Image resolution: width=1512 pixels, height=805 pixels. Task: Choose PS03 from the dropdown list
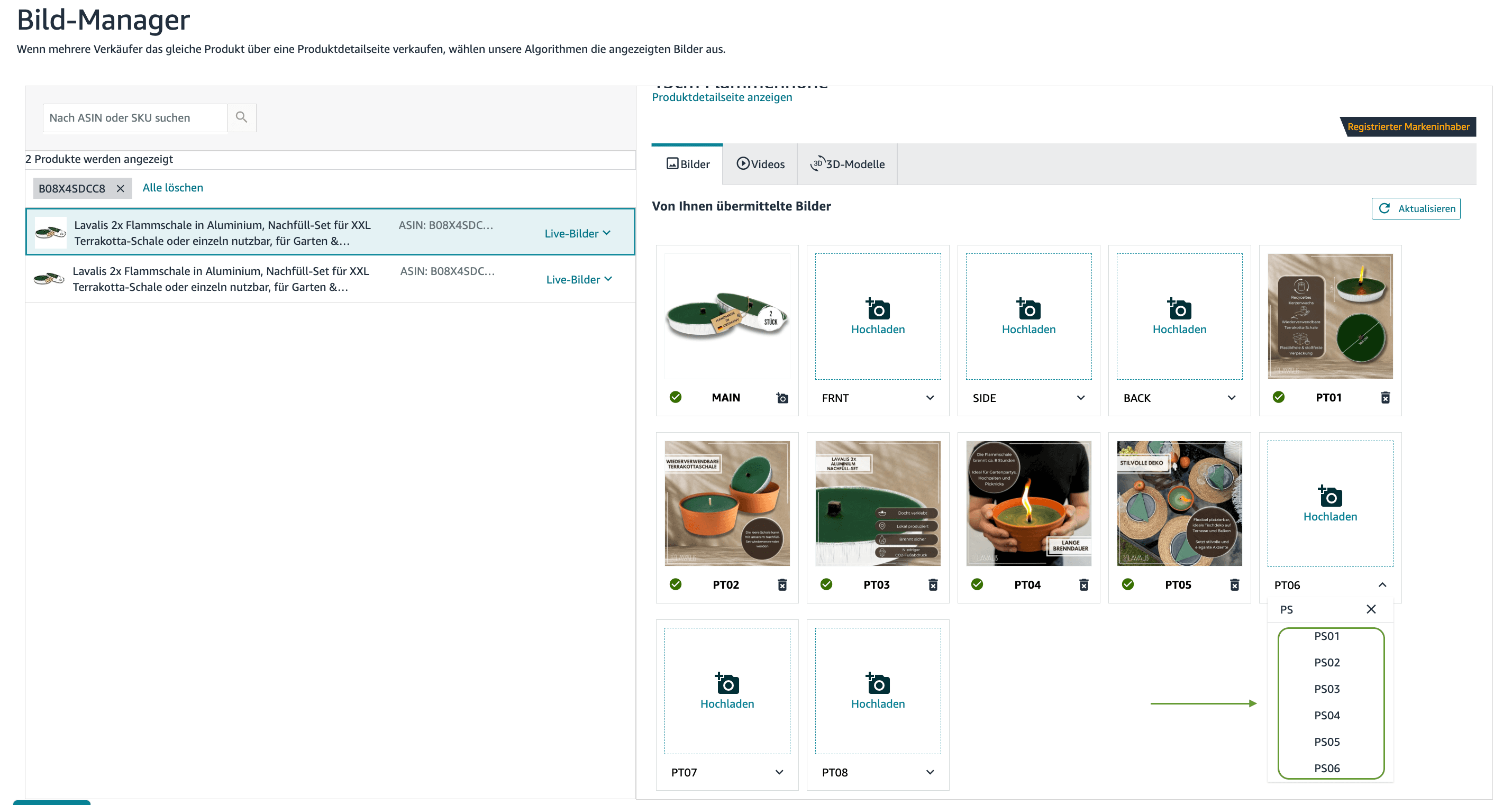click(x=1327, y=689)
